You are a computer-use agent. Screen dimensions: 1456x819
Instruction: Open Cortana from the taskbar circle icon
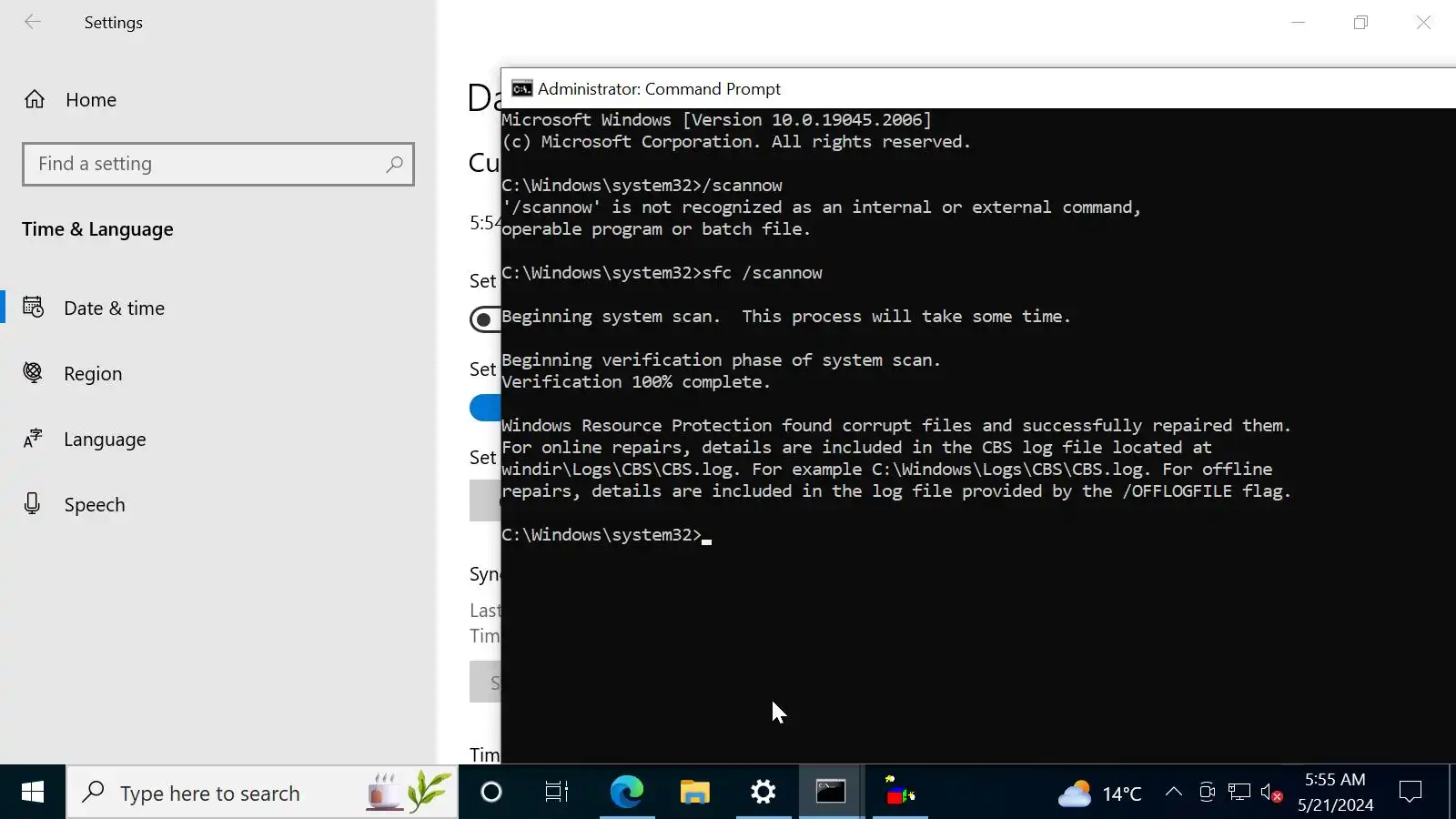[x=491, y=793]
